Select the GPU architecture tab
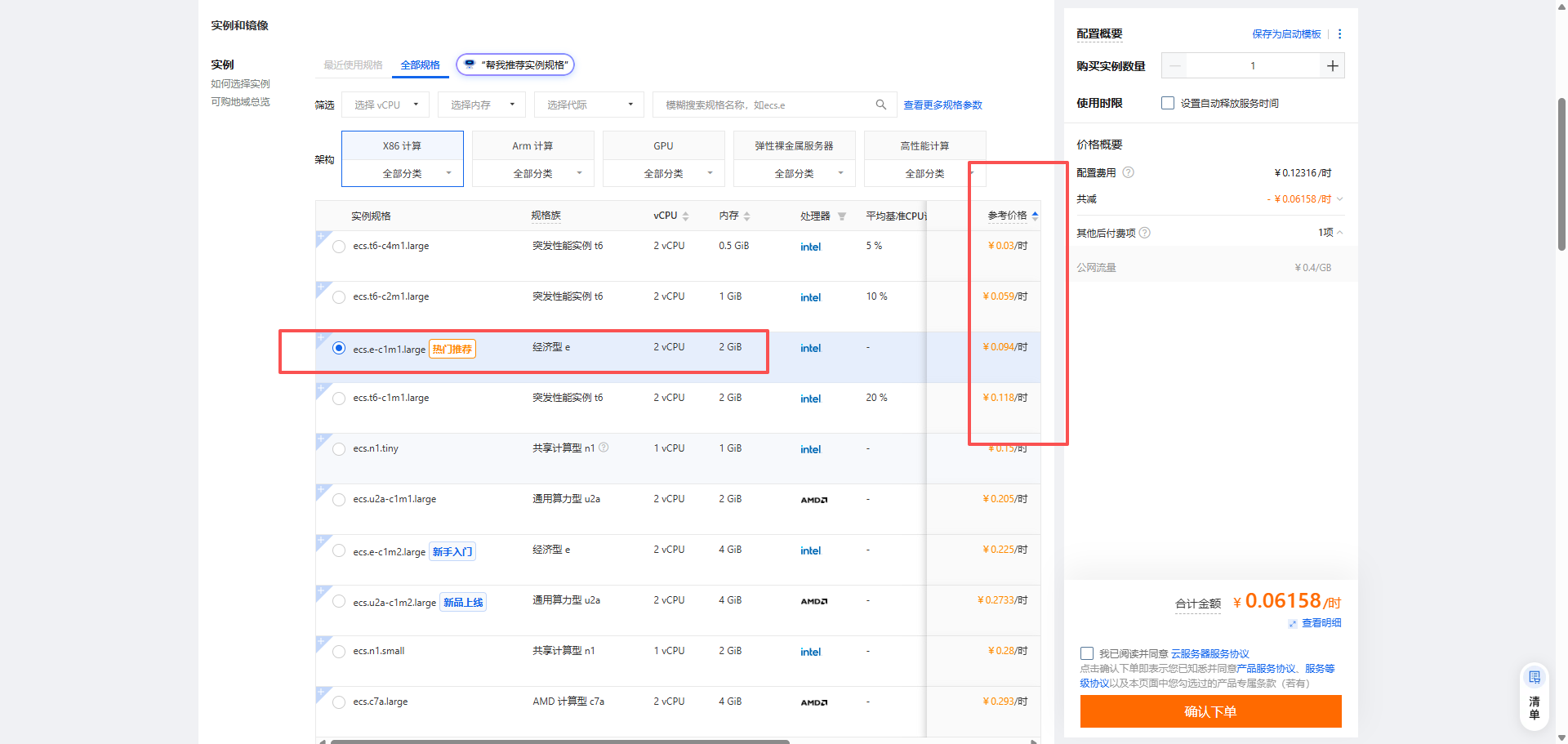 (x=663, y=145)
